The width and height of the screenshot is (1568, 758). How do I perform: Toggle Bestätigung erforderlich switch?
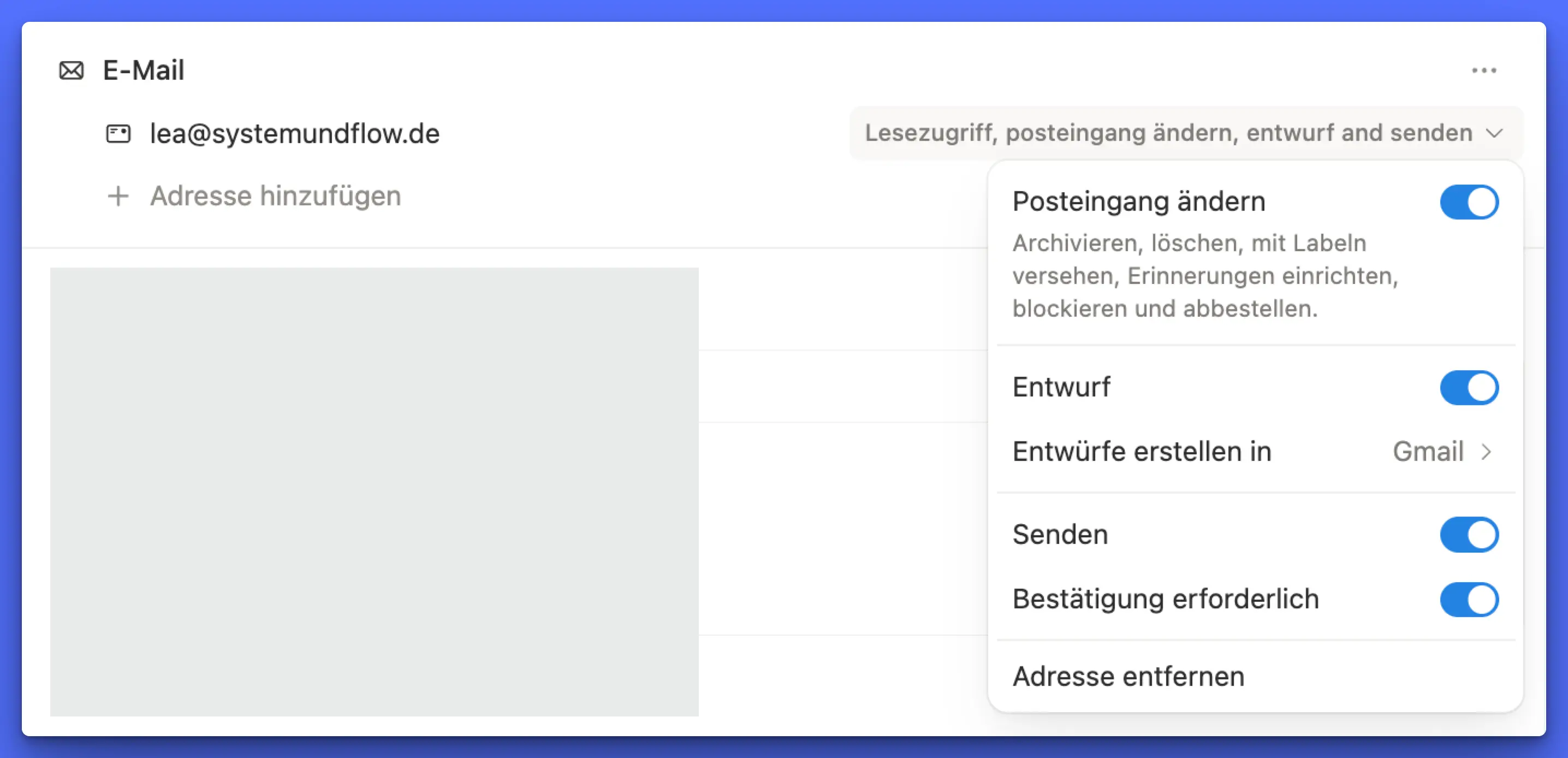pos(1469,600)
